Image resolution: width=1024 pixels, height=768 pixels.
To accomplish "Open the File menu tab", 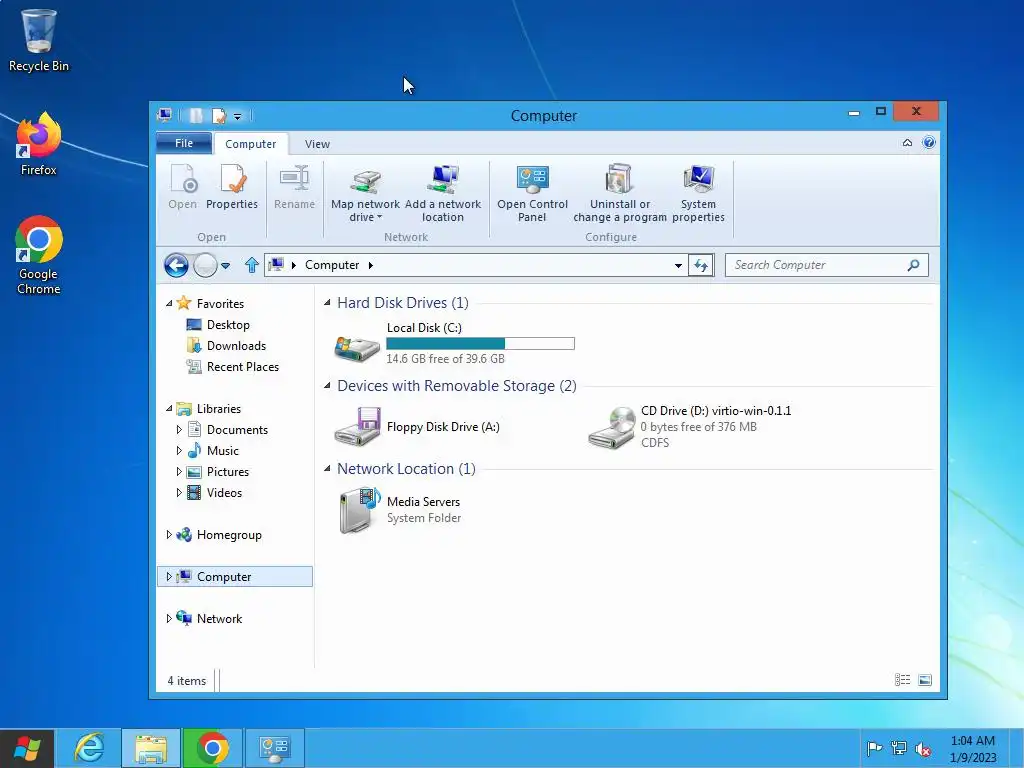I will 184,143.
